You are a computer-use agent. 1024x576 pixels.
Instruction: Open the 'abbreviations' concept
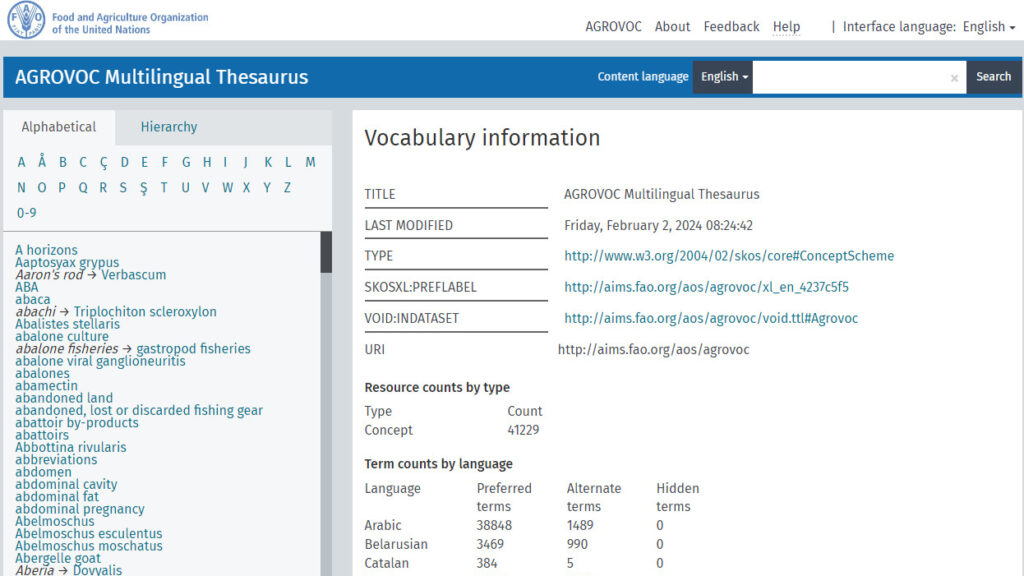tap(56, 460)
